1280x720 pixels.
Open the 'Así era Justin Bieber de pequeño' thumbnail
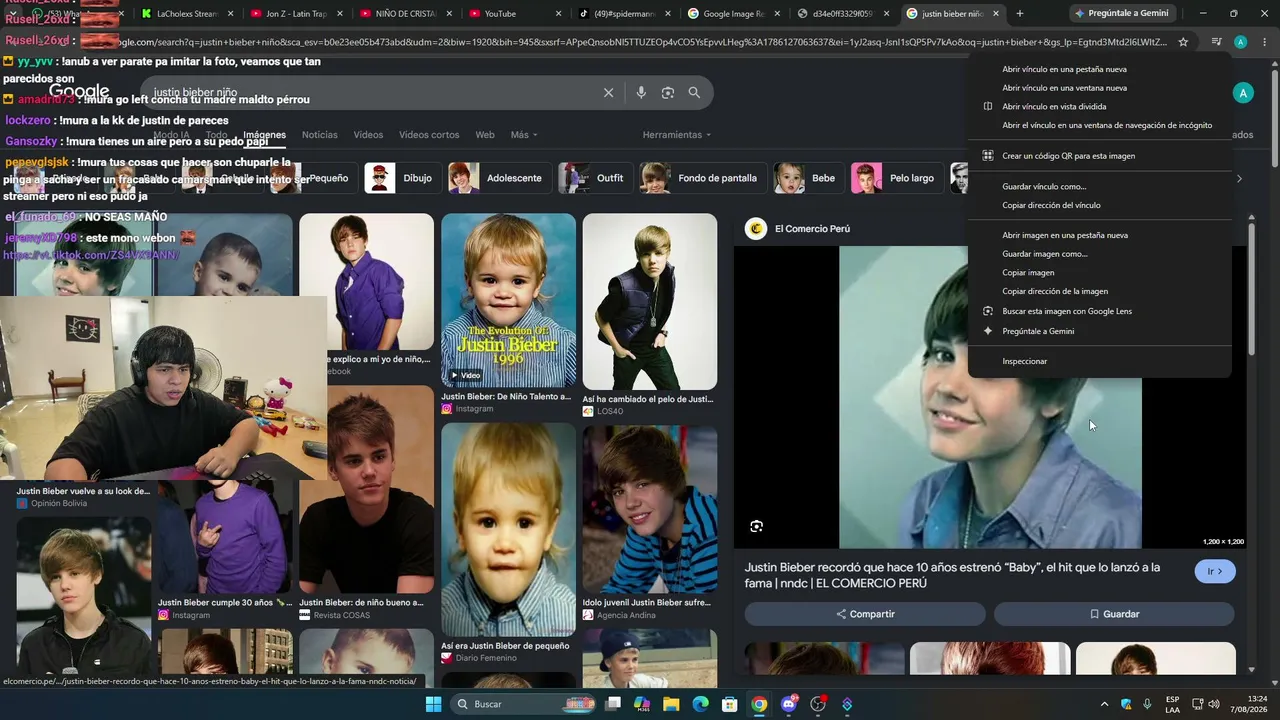coord(508,530)
